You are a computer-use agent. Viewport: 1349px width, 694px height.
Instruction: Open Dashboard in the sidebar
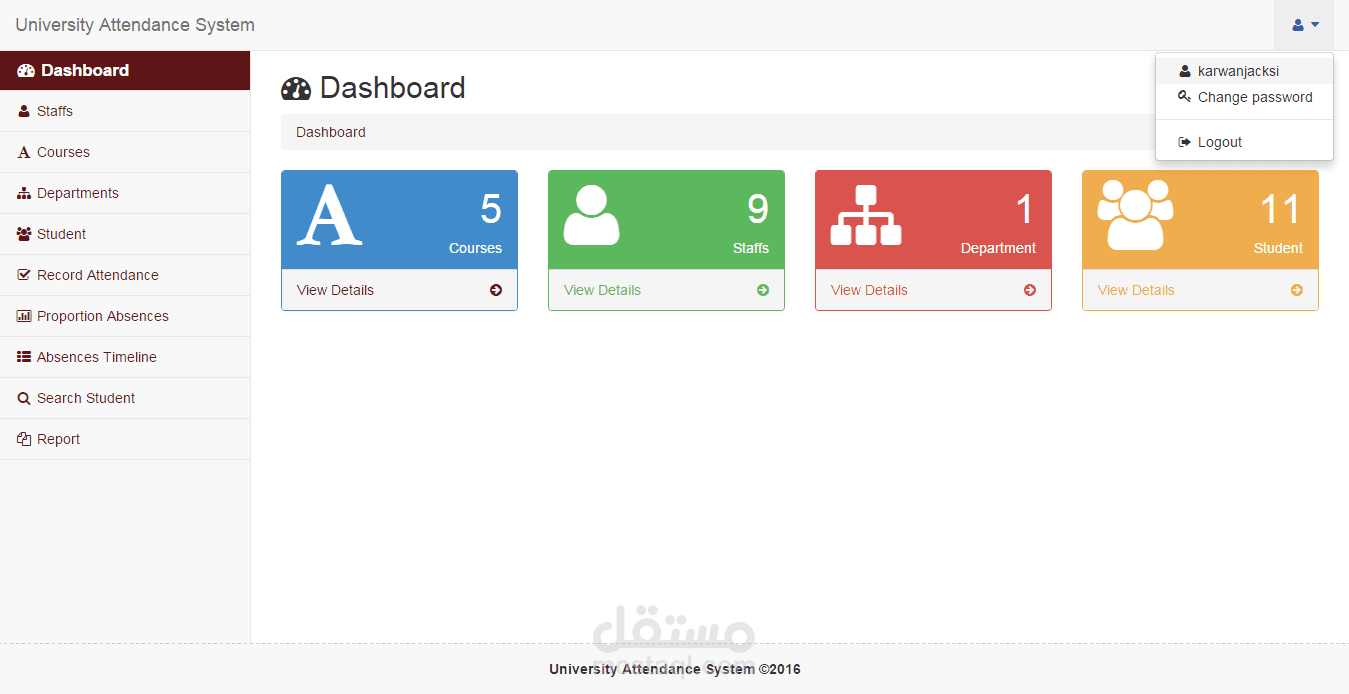point(125,70)
